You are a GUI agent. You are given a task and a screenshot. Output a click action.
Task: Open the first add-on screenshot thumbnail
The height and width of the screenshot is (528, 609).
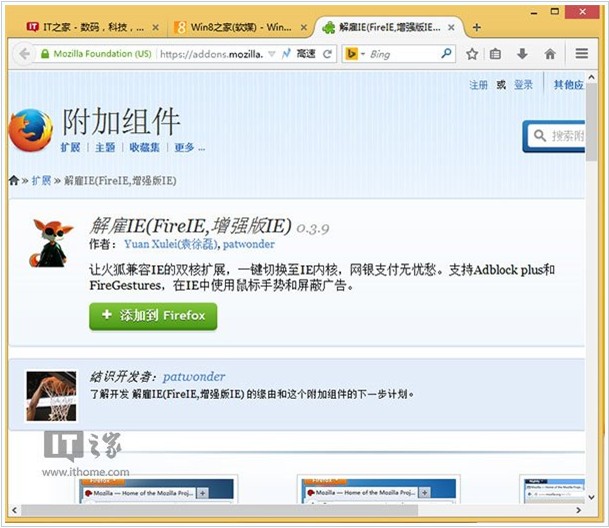pyautogui.click(x=157, y=491)
